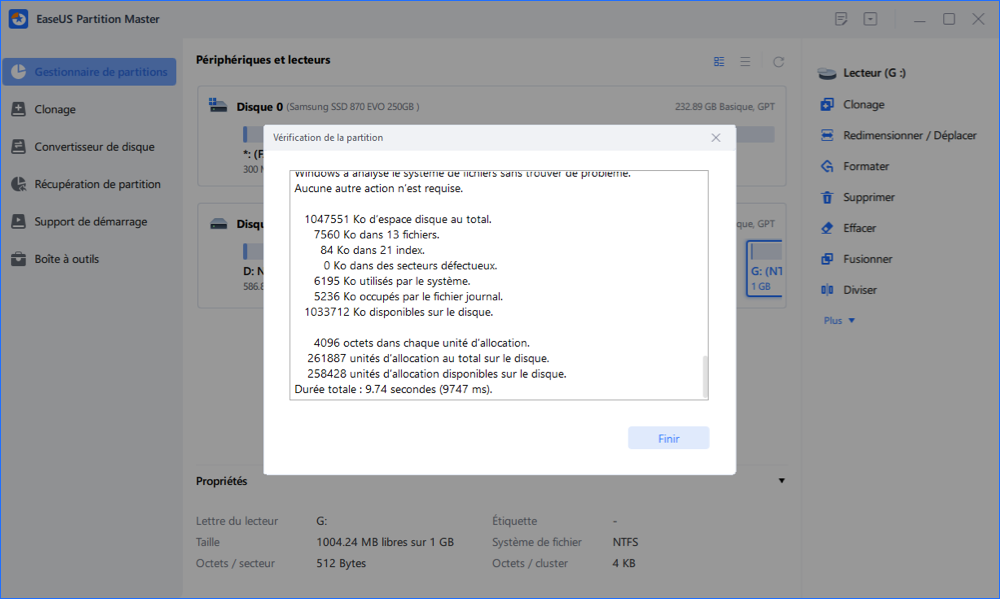Click the Supprimer trash icon

pos(827,197)
